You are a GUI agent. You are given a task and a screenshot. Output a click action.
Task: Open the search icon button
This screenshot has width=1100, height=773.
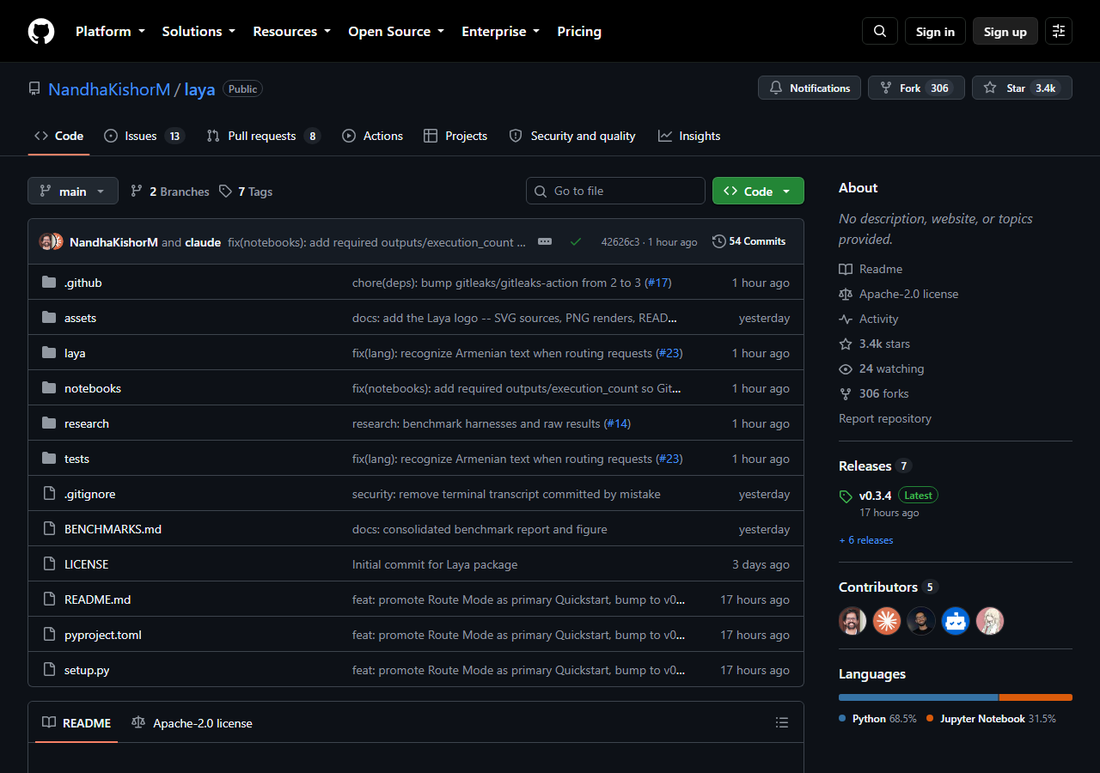click(880, 32)
